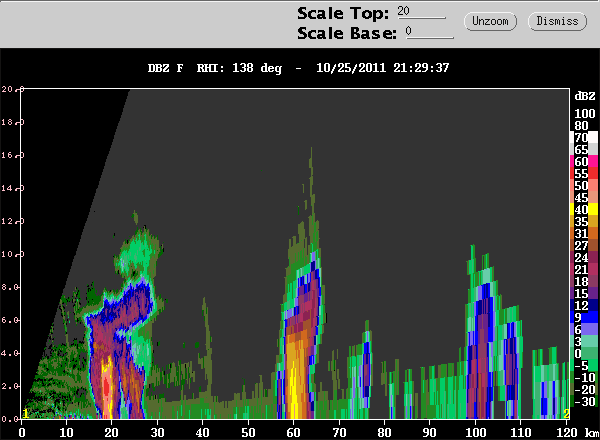Click the 100 value in dBZ legend
Screen dimensions: 600x440
(x=585, y=114)
